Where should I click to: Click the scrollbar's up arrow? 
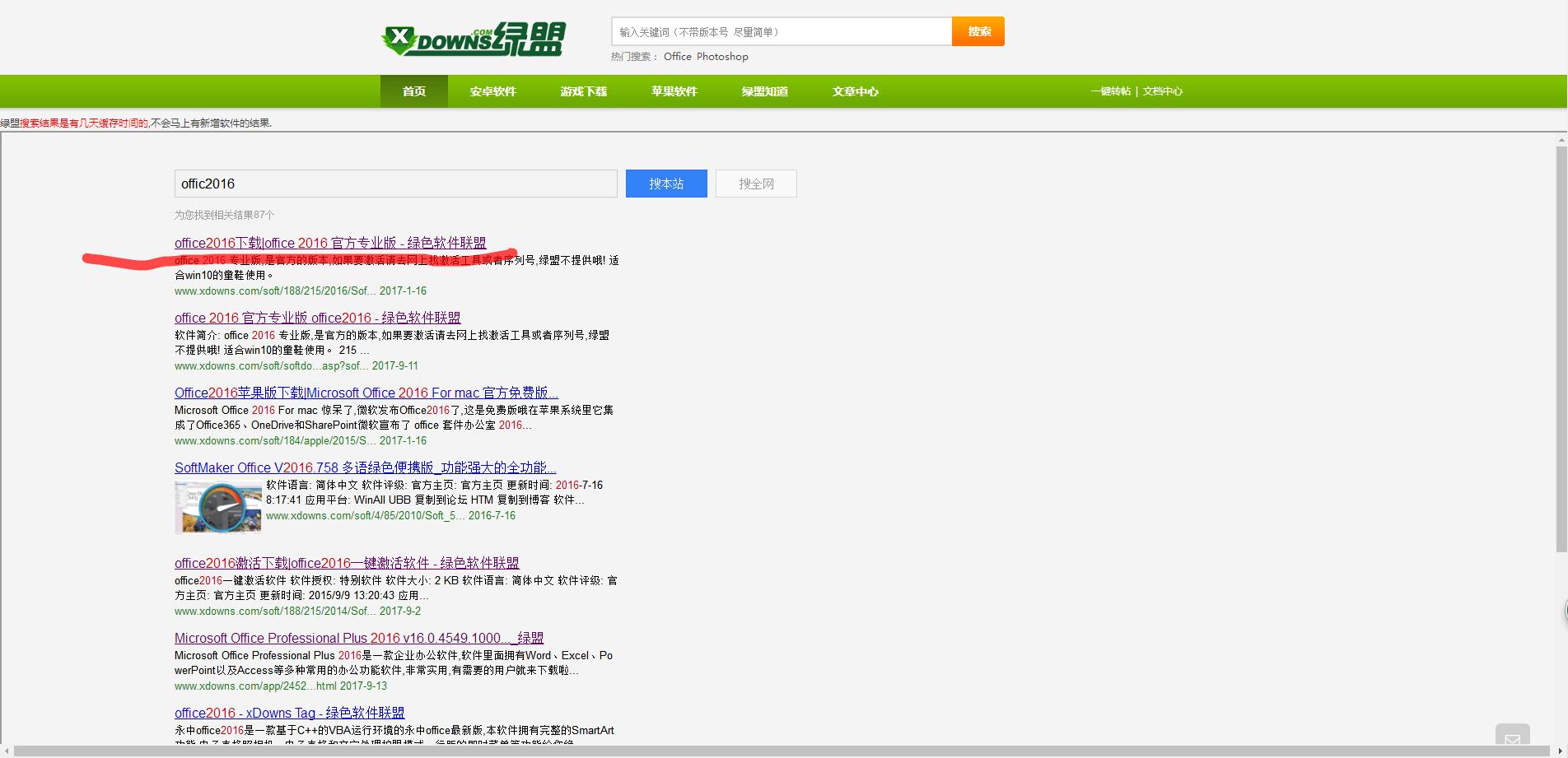click(1561, 141)
